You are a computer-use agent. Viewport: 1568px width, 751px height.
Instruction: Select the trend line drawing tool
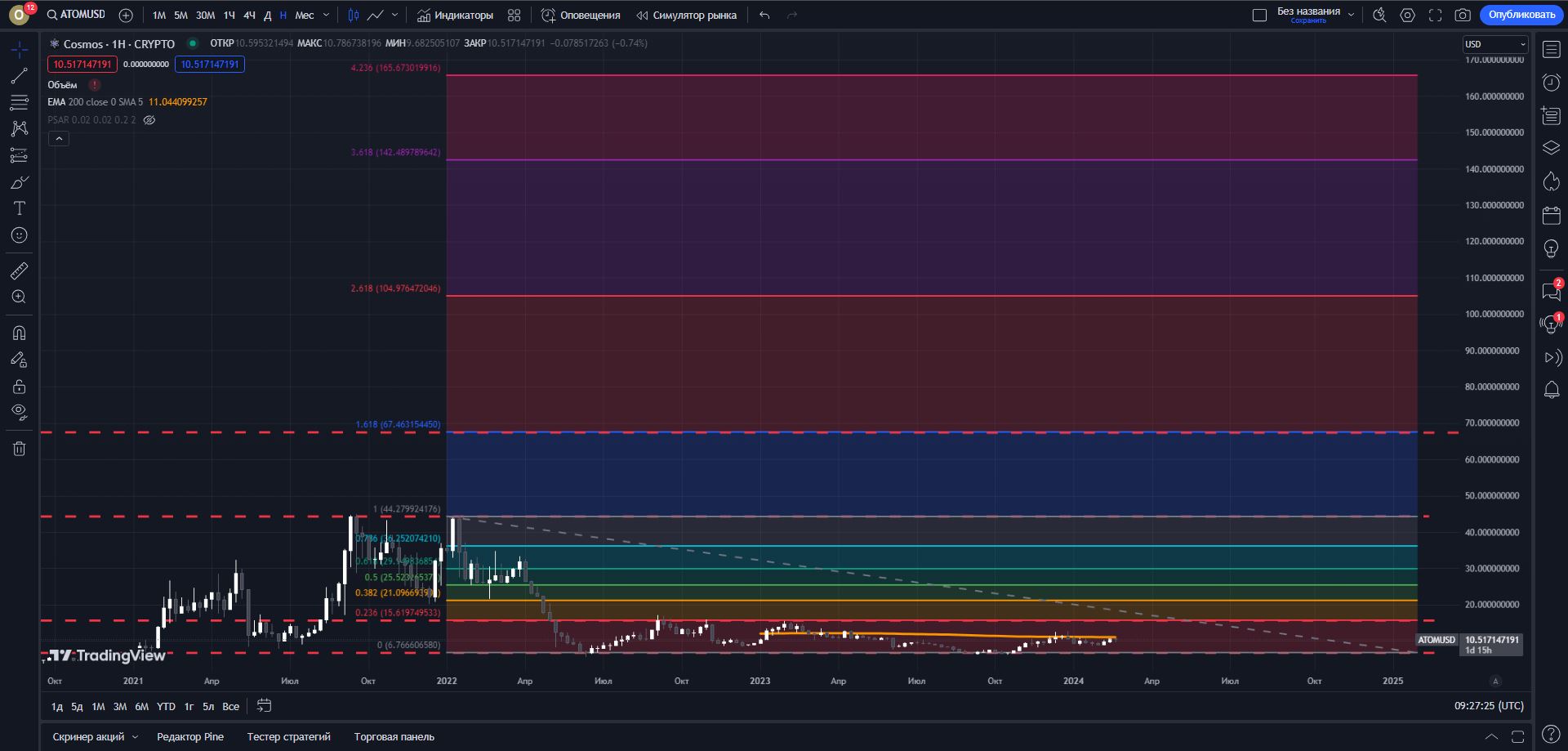coord(19,76)
